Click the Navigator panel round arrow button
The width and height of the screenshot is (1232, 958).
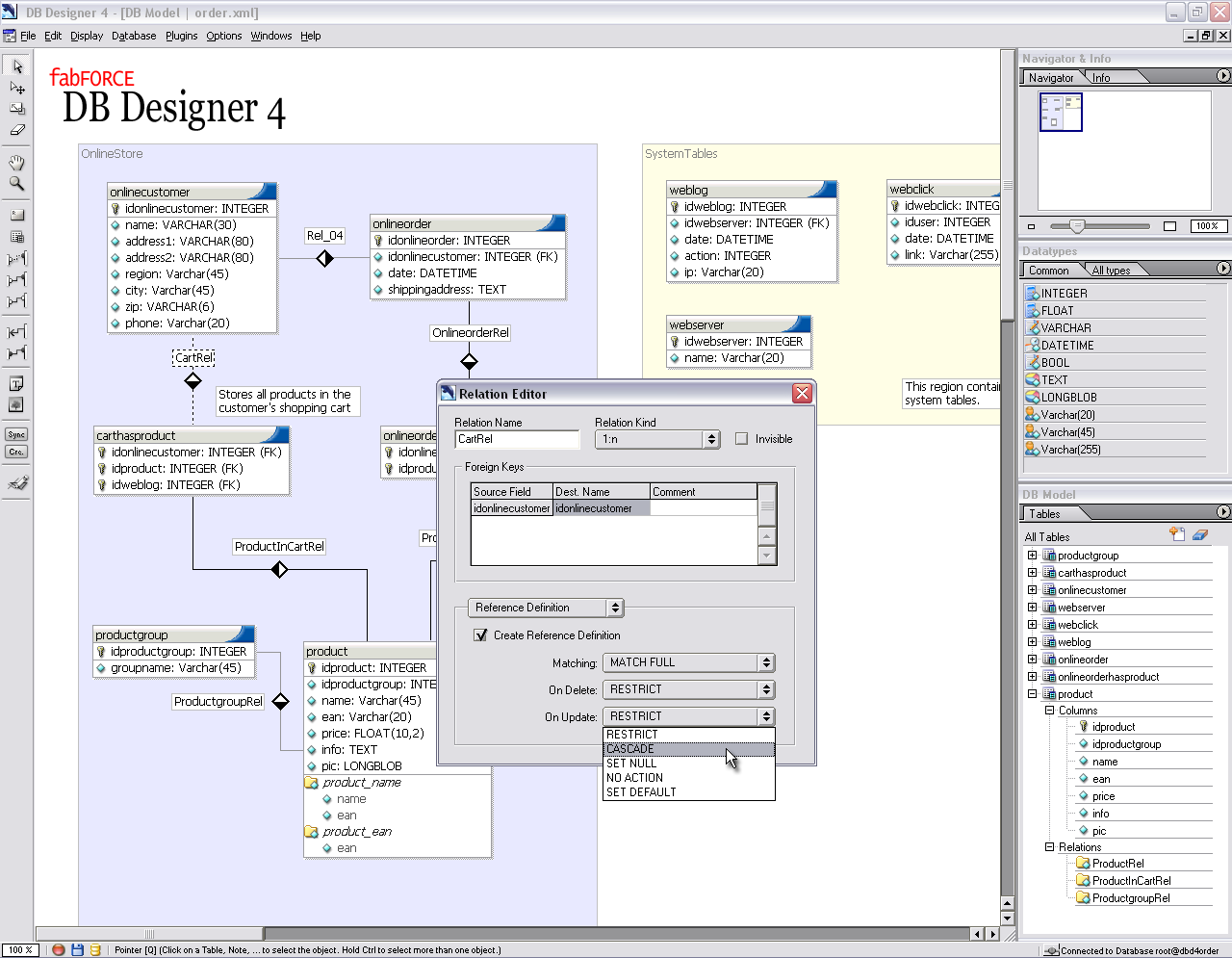coord(1223,76)
